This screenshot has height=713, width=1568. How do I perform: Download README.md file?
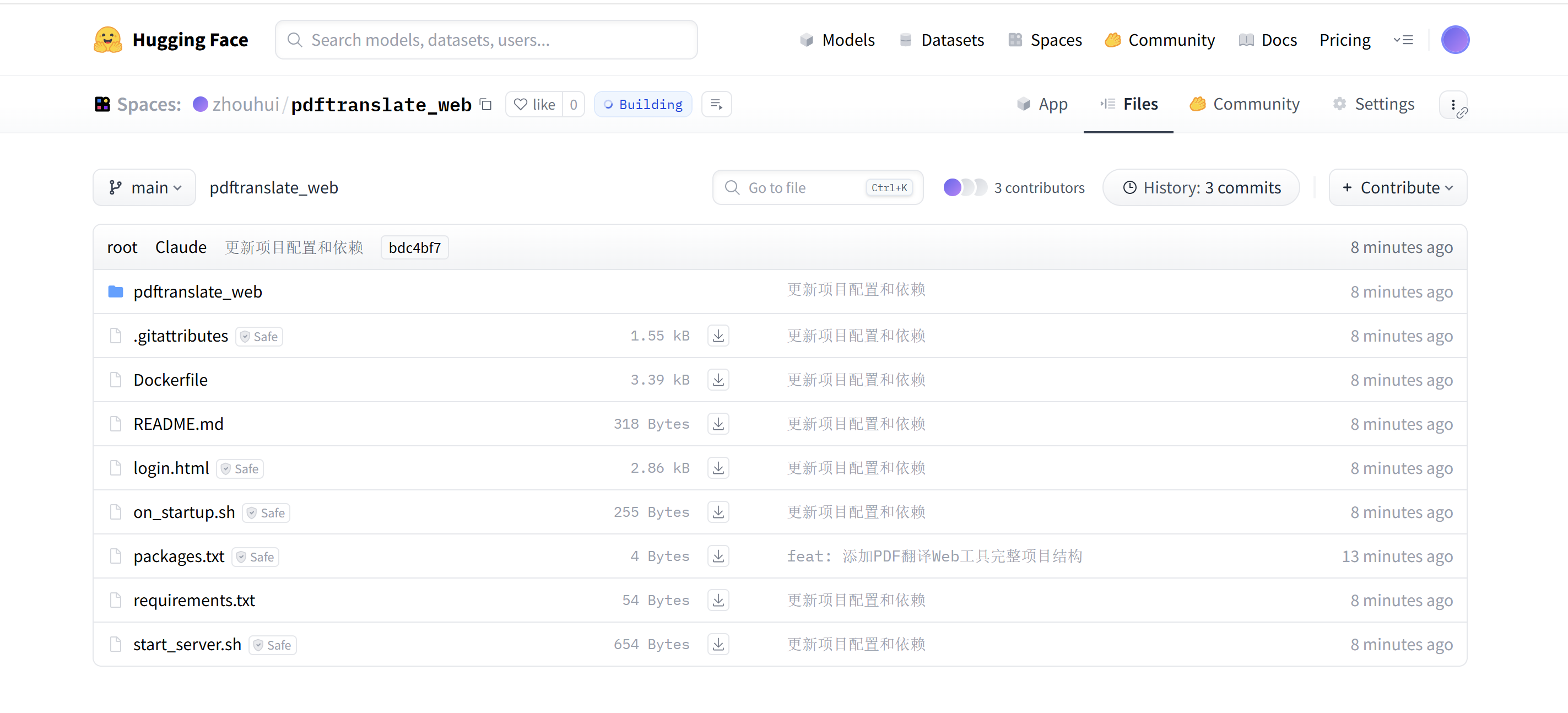coord(718,424)
